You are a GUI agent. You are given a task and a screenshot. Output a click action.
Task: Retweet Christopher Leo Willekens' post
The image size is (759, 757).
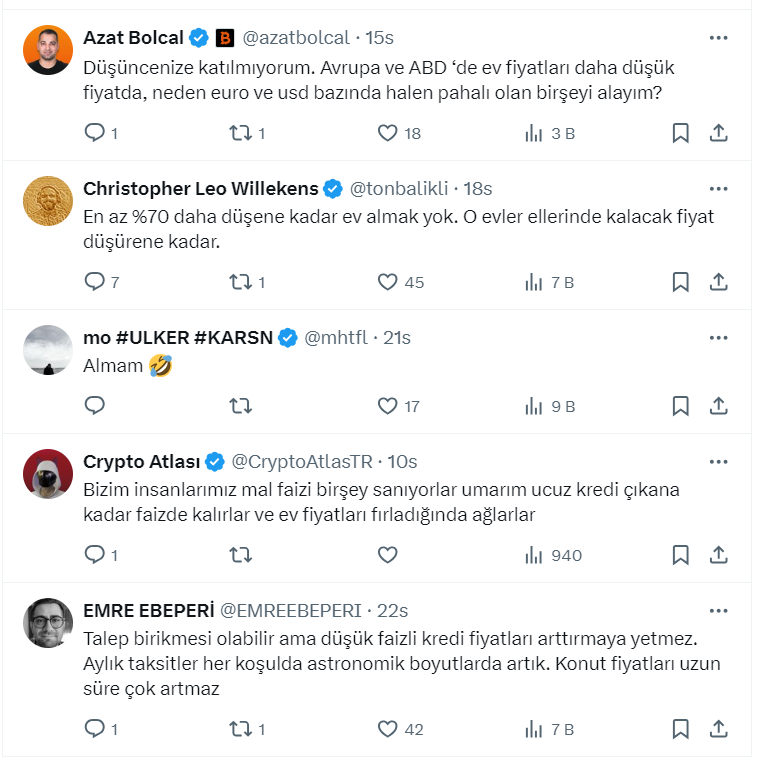[x=241, y=282]
